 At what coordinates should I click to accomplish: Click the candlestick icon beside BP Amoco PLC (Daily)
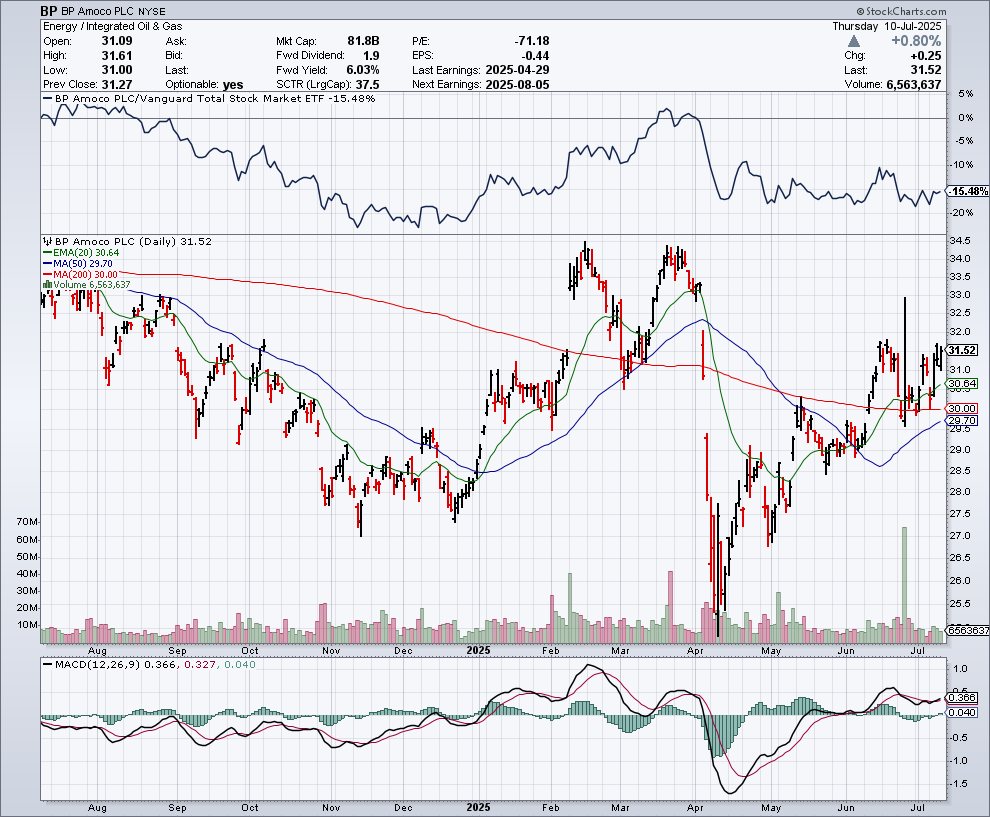48,241
